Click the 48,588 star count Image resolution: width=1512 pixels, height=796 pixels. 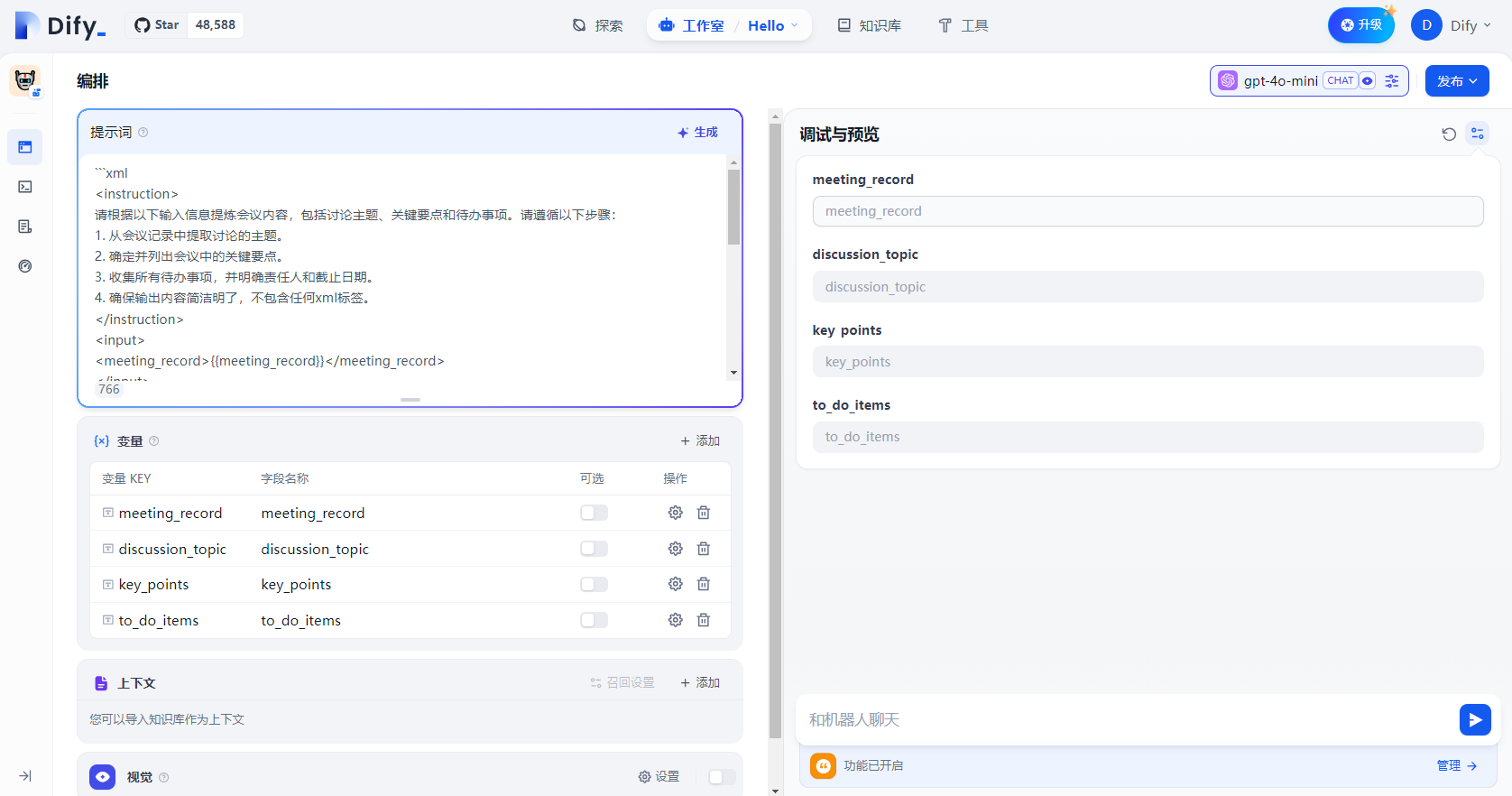tap(216, 25)
